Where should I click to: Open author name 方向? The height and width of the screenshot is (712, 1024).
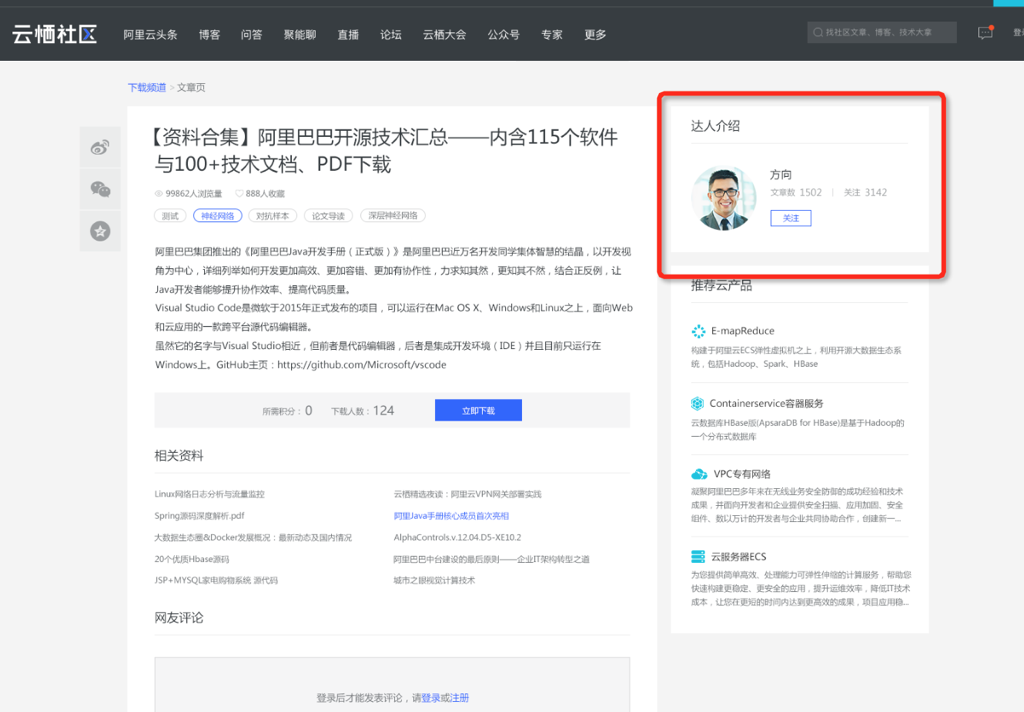coord(780,174)
